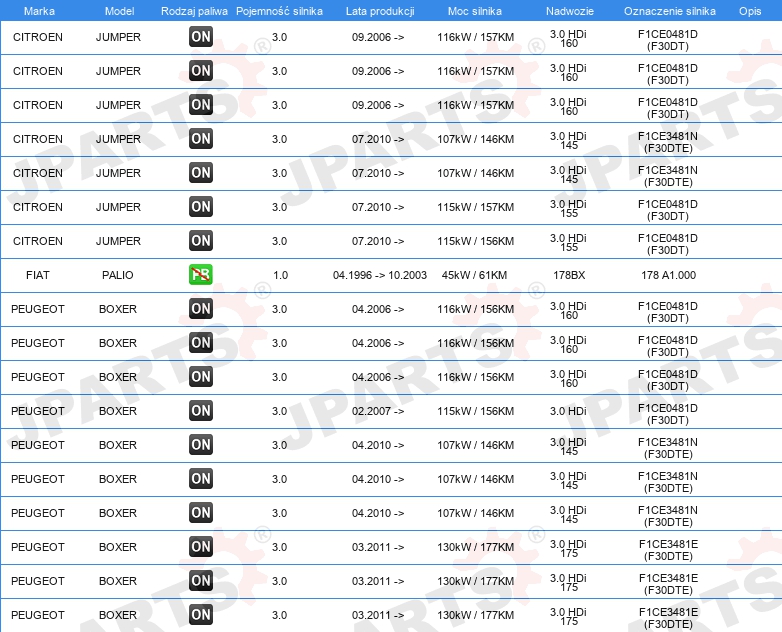
Task: Click the Pojemność silnika column header
Action: coord(279,11)
